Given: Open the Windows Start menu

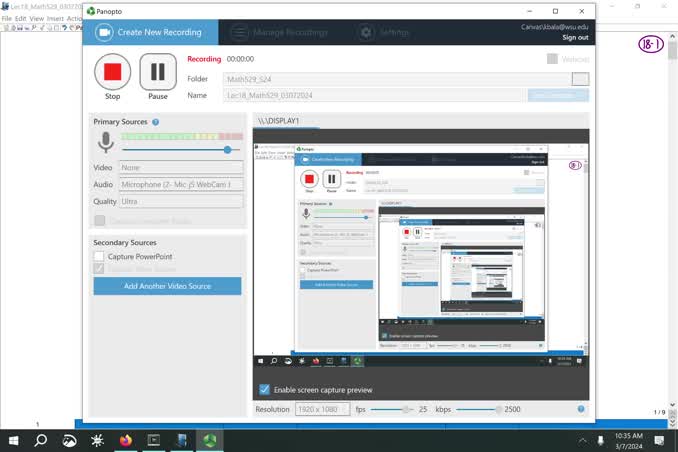Looking at the screenshot, I should click(x=13, y=440).
